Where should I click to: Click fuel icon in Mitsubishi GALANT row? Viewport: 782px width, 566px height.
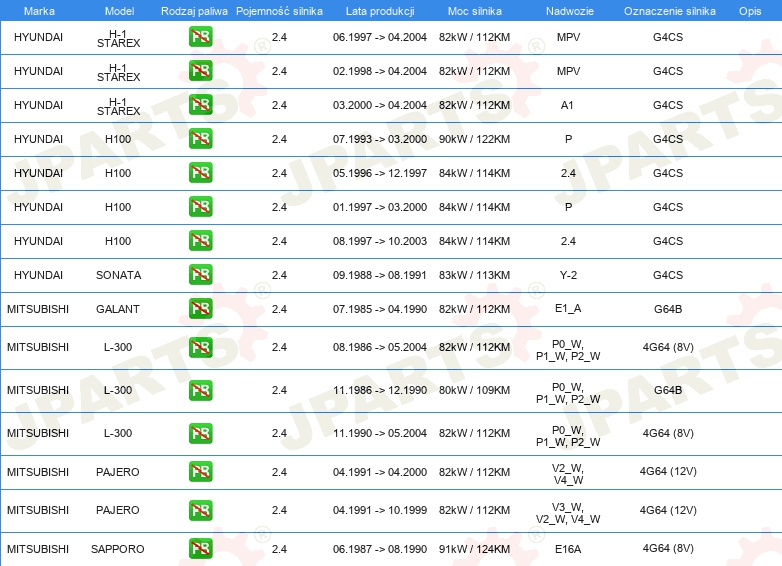[200, 308]
